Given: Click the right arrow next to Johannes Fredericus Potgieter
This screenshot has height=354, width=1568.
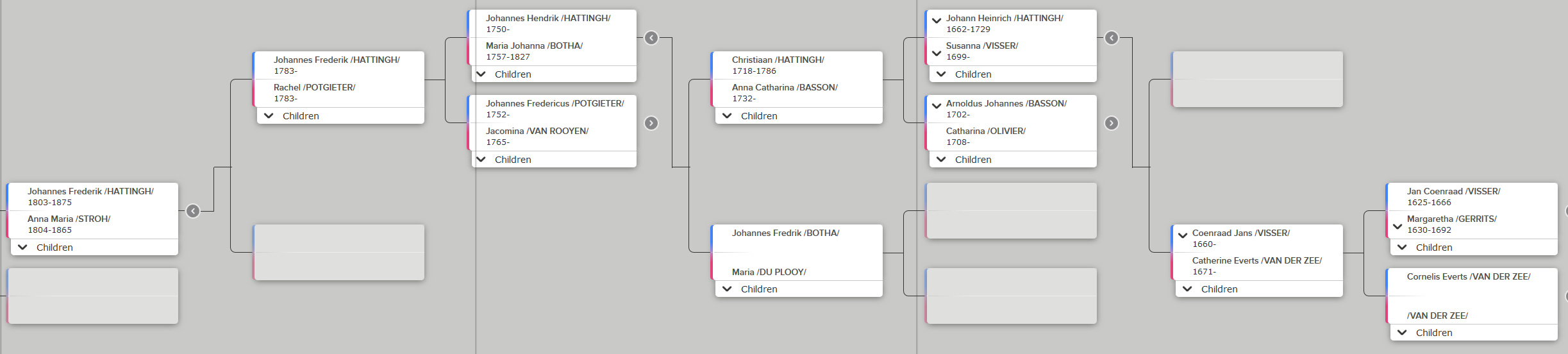Looking at the screenshot, I should coord(651,123).
